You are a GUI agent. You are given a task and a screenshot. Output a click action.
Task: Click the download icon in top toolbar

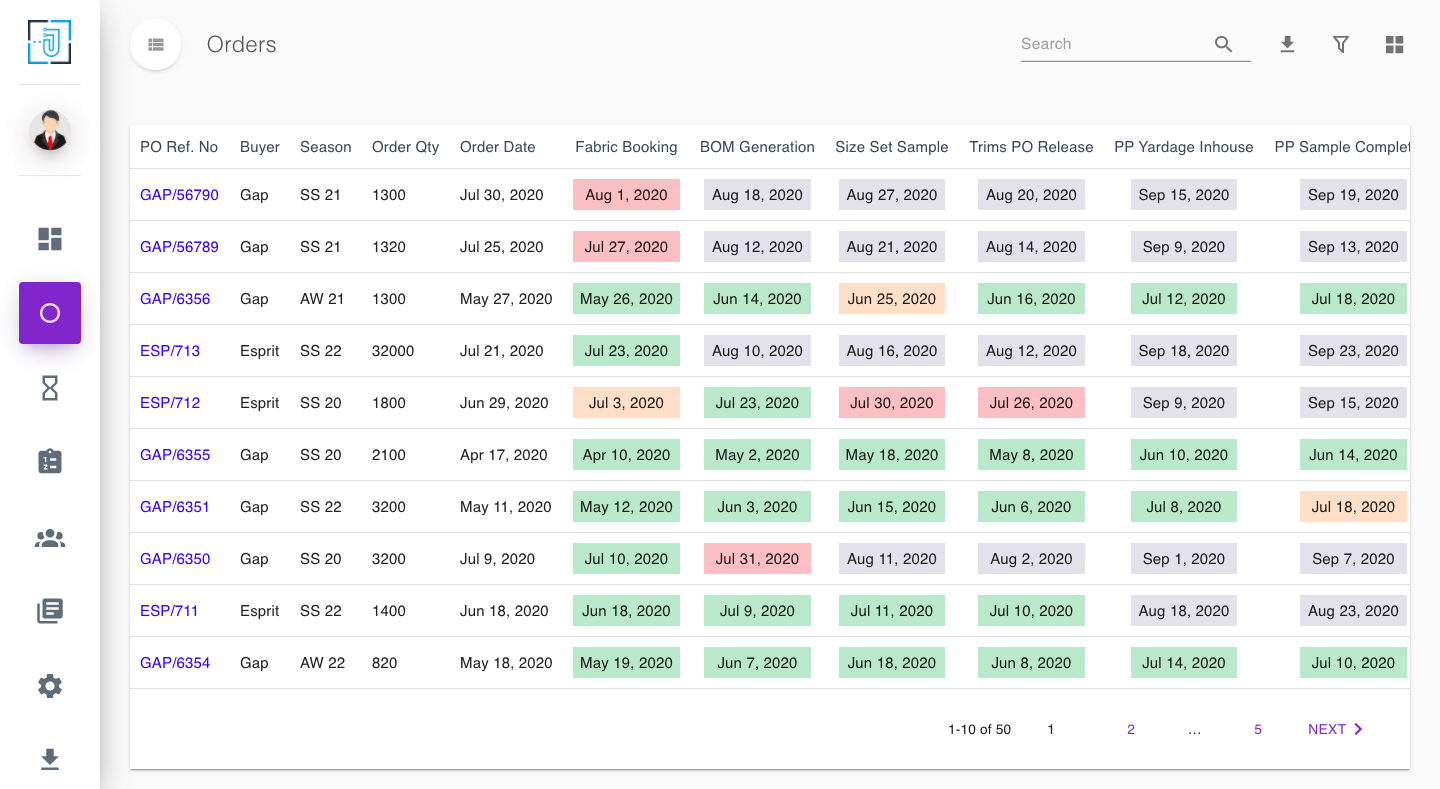1288,44
